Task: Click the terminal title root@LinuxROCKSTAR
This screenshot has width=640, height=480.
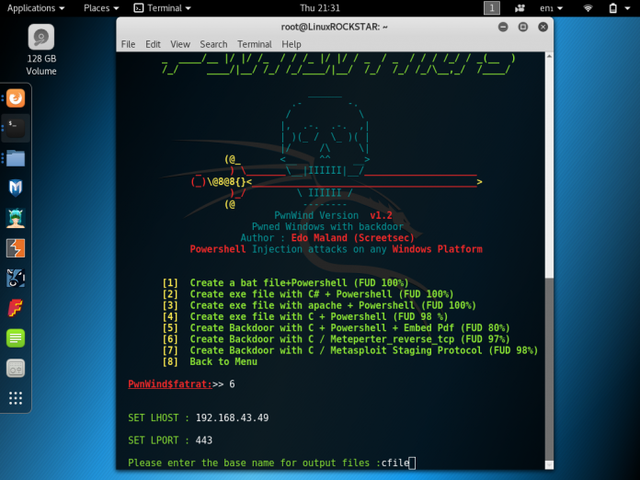Action: (x=334, y=27)
